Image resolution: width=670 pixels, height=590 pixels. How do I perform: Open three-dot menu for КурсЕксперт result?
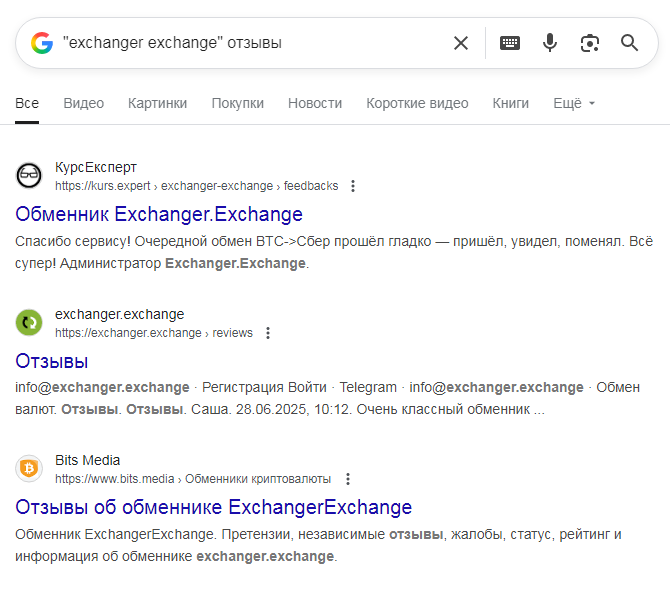[x=353, y=186]
